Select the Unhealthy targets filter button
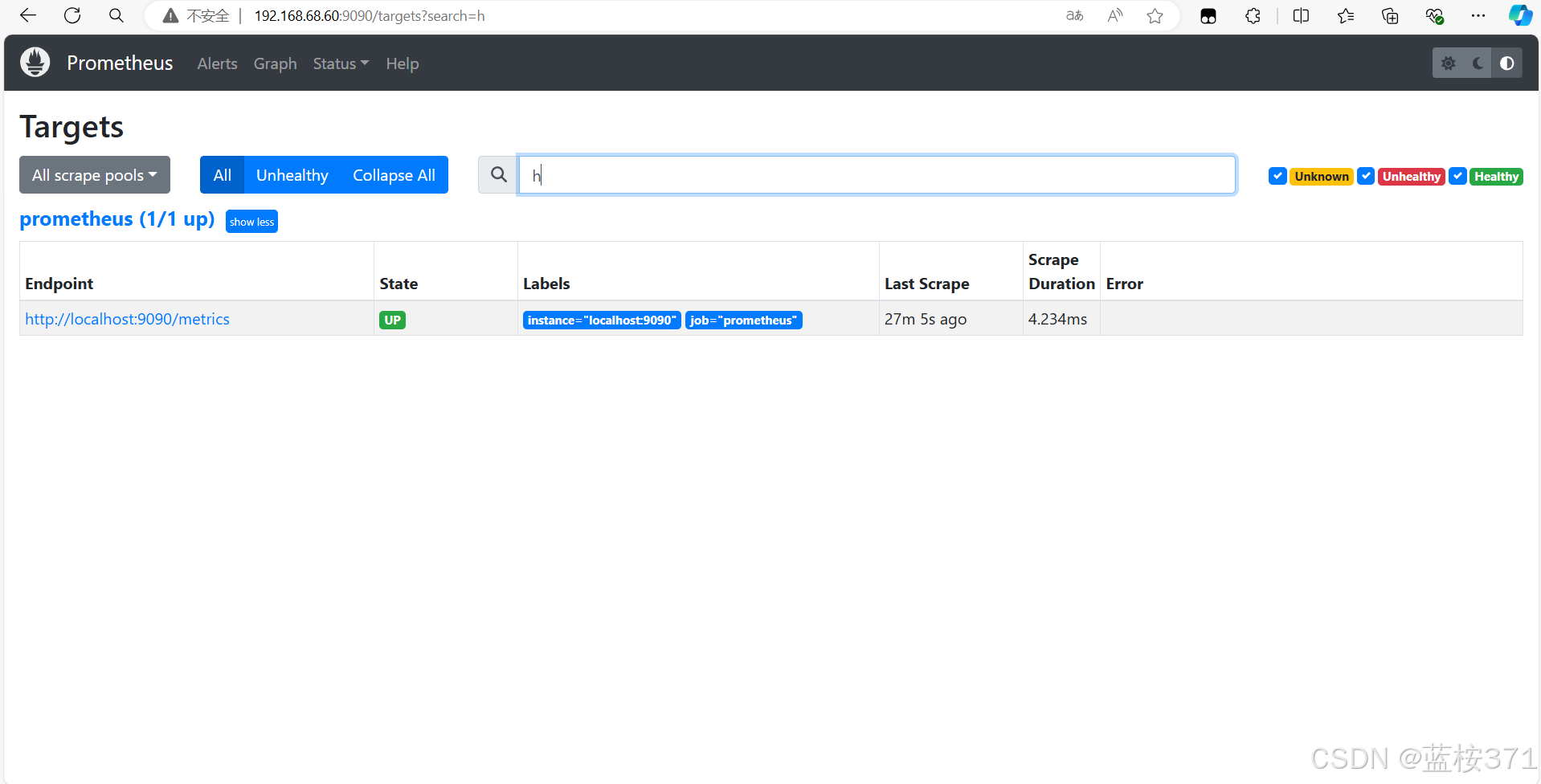This screenshot has width=1541, height=784. [x=292, y=174]
